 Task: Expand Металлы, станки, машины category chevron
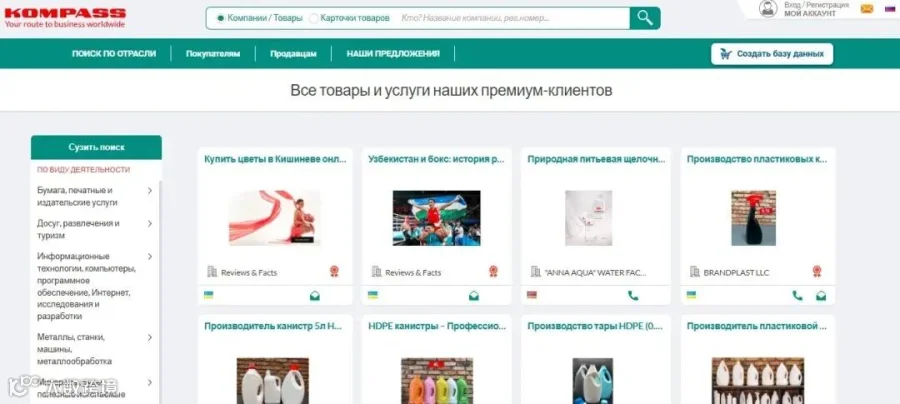point(150,337)
